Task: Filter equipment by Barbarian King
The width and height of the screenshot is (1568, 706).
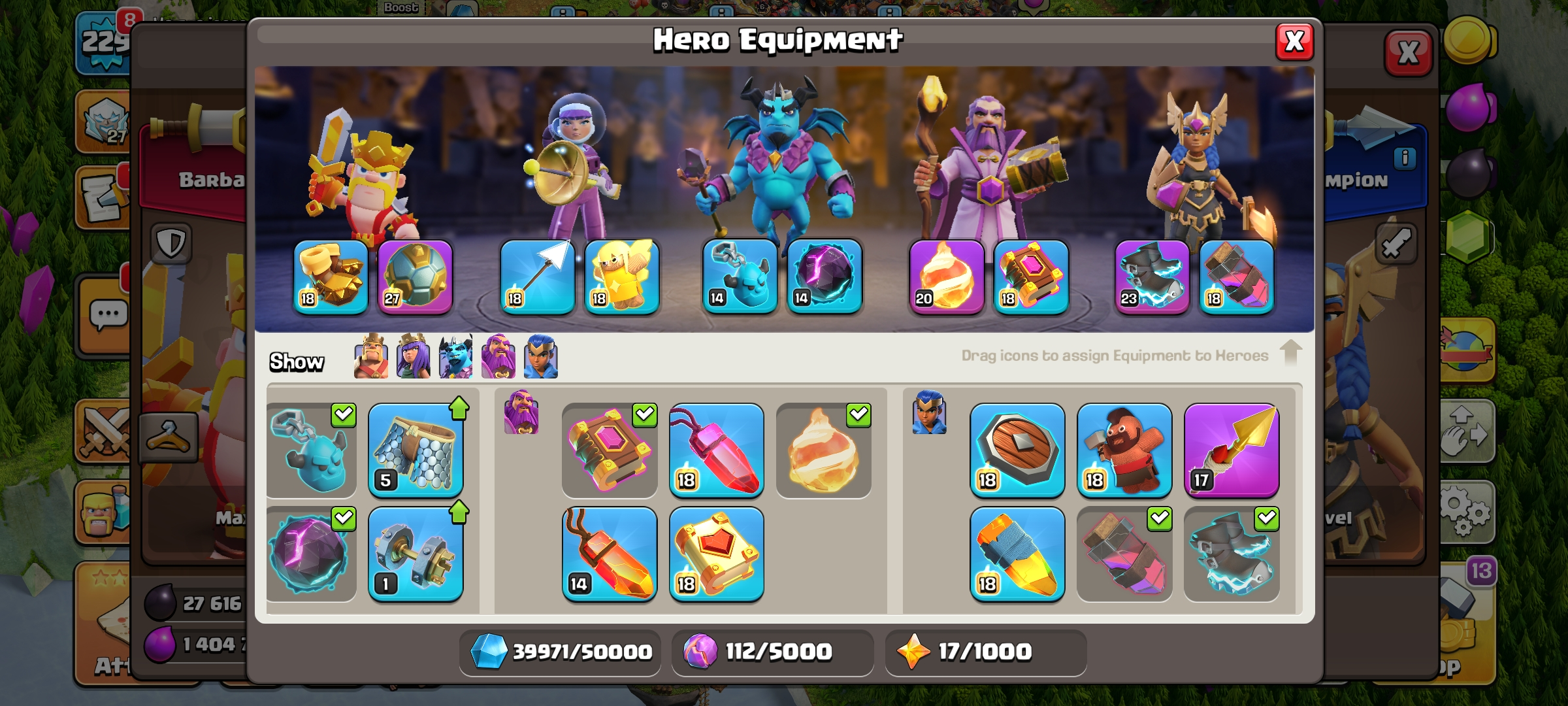Action: click(371, 356)
